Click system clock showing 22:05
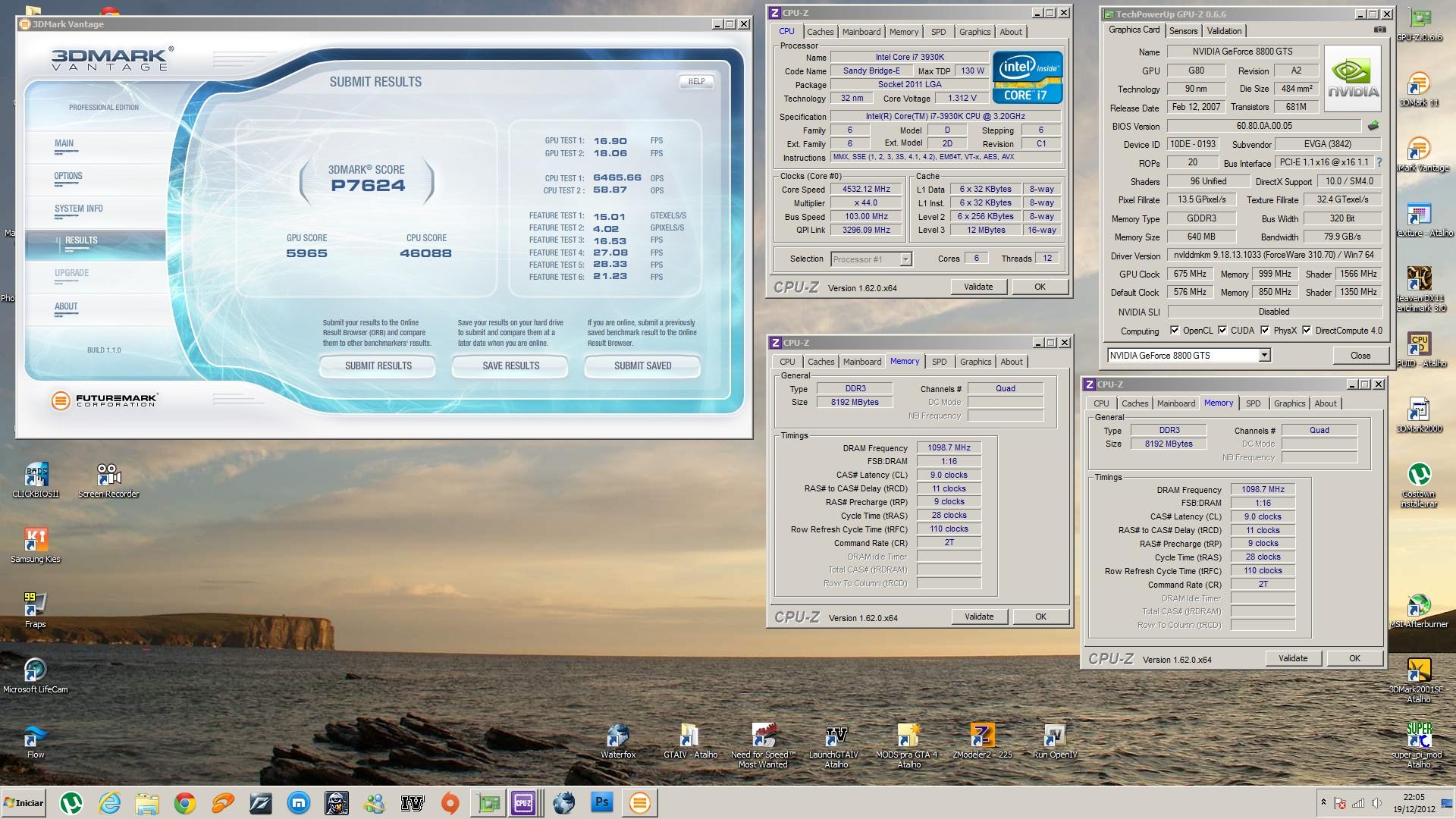Viewport: 1456px width, 819px height. click(1414, 803)
